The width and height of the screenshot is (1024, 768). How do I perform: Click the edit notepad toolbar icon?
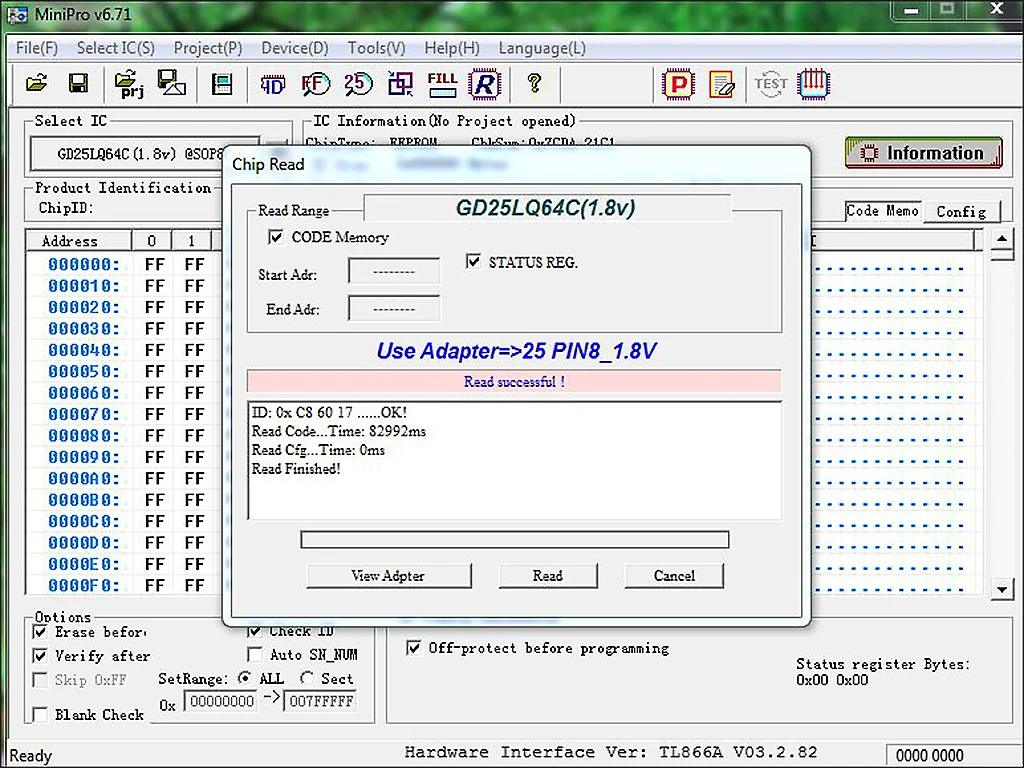pos(722,84)
